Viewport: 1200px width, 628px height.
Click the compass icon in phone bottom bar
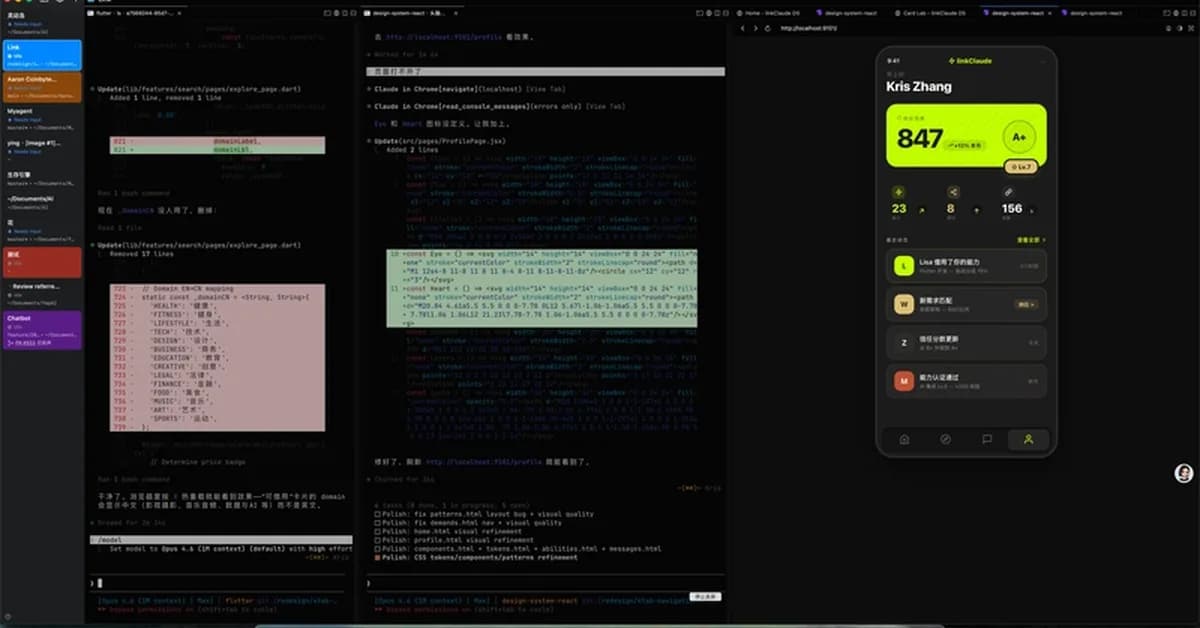point(946,439)
